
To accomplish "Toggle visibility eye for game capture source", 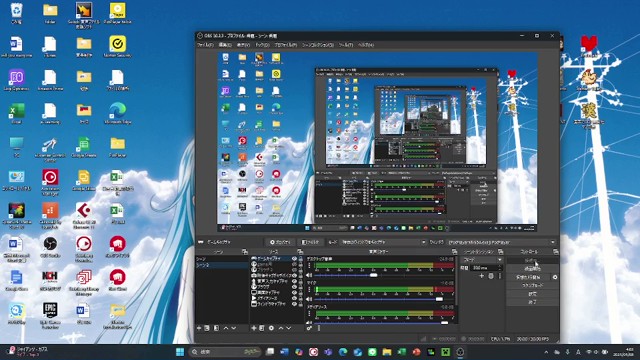I will point(294,259).
